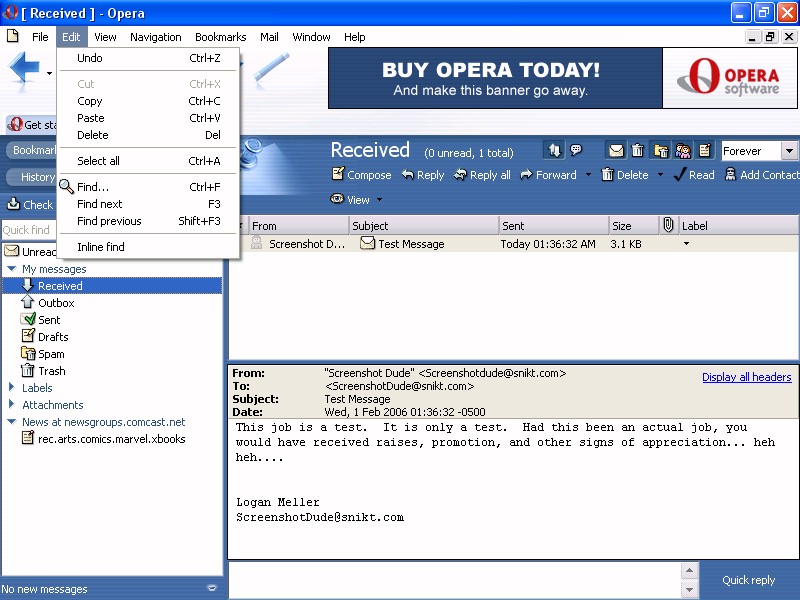
Task: Choose Inline find from the Edit menu
Action: (x=148, y=247)
